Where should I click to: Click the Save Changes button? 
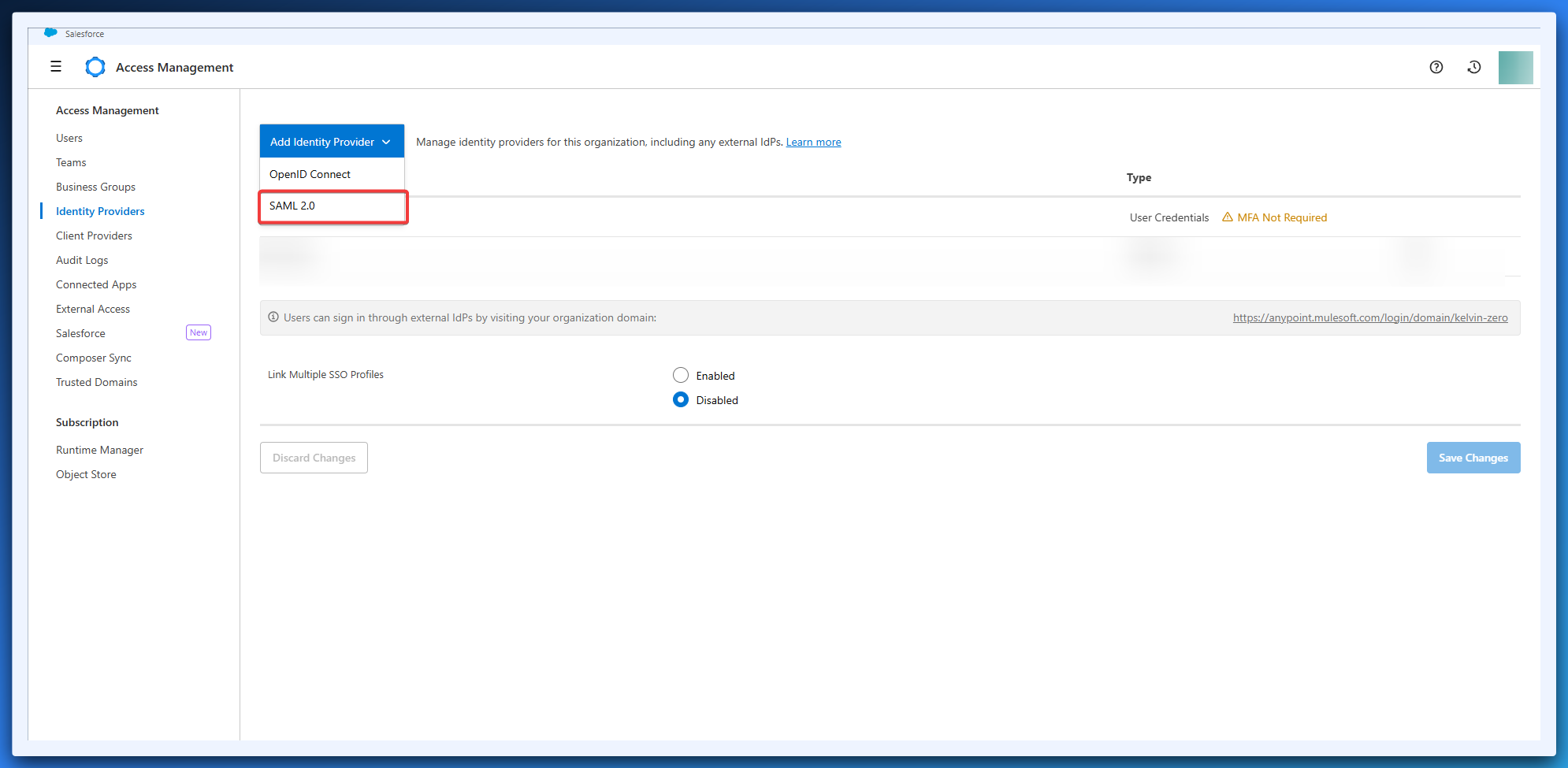click(1473, 458)
